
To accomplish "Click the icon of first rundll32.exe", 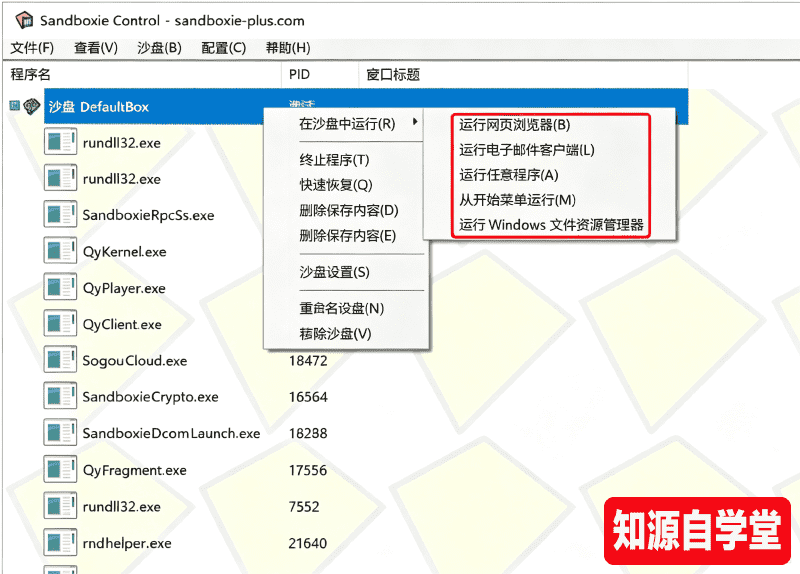I will click(x=60, y=142).
